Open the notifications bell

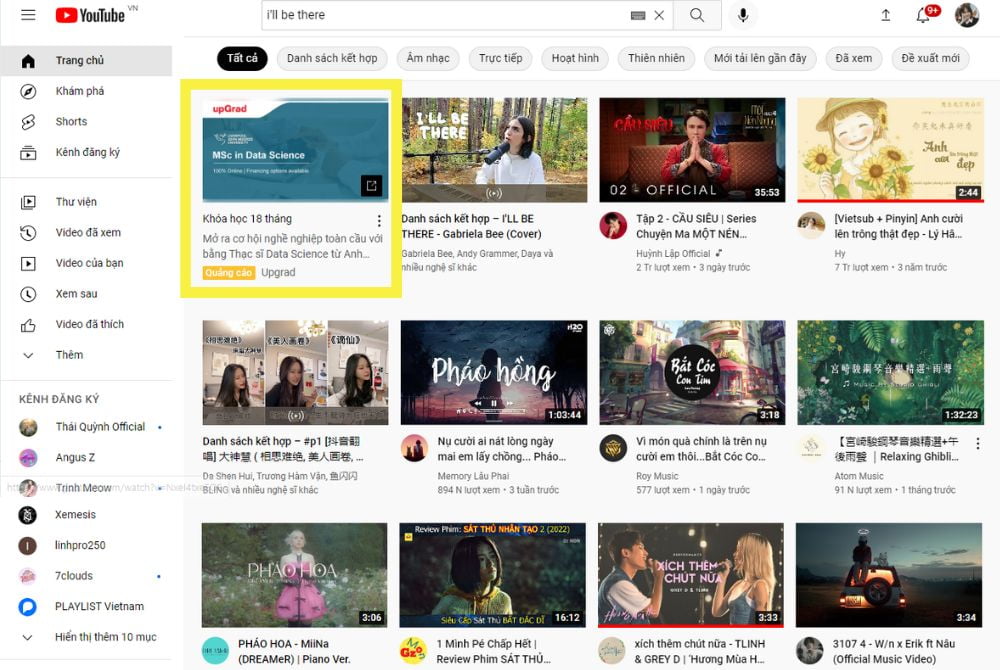click(923, 15)
